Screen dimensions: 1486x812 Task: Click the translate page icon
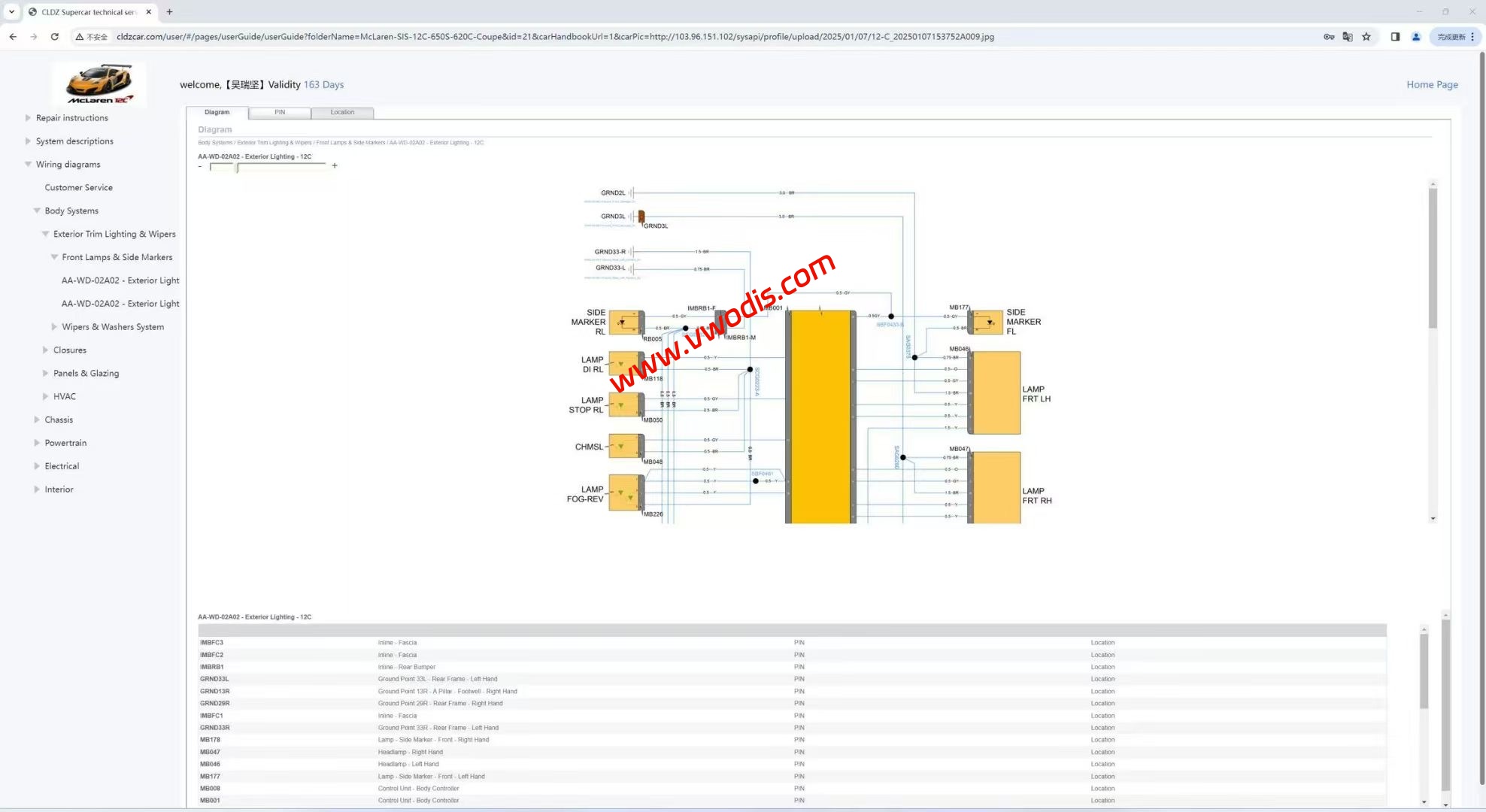[x=1348, y=36]
